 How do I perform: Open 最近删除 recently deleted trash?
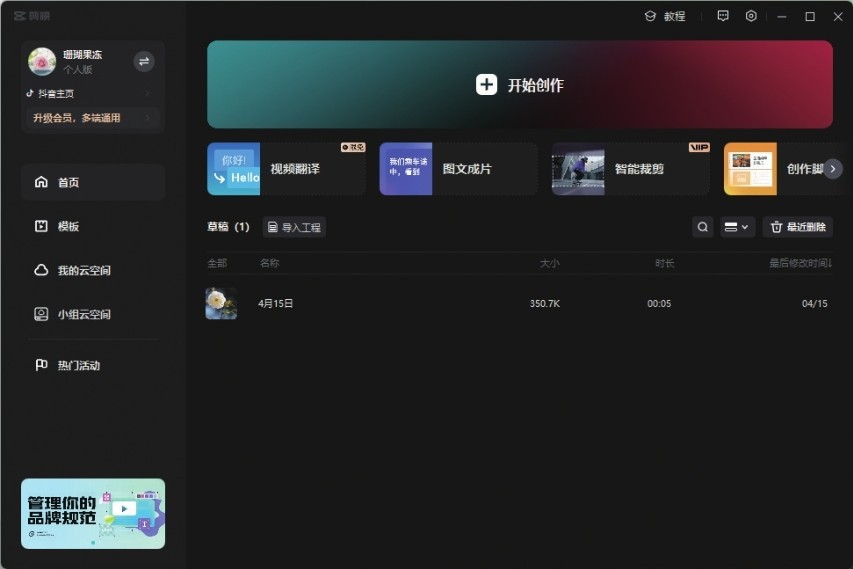point(798,227)
